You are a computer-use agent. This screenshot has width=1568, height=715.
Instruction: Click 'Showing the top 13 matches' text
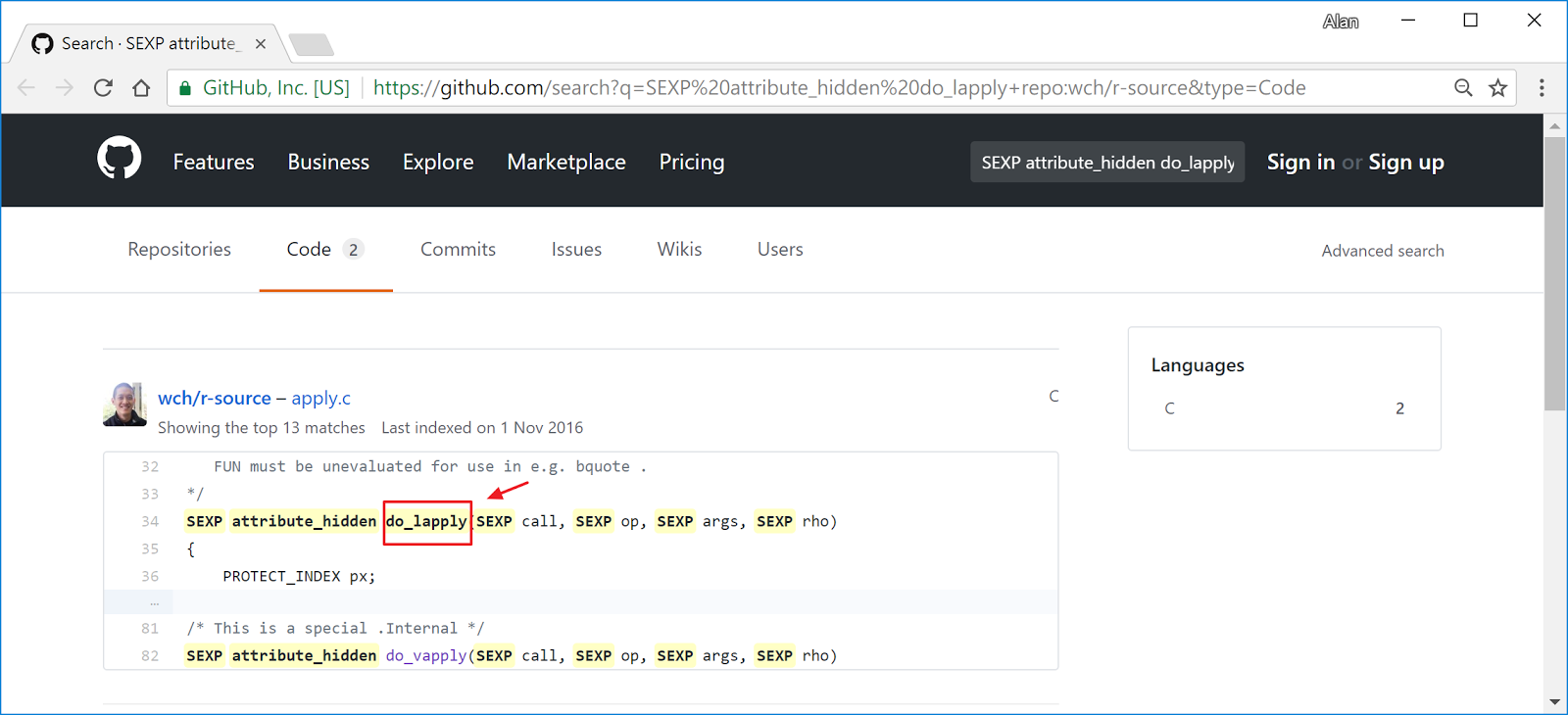pyautogui.click(x=262, y=428)
